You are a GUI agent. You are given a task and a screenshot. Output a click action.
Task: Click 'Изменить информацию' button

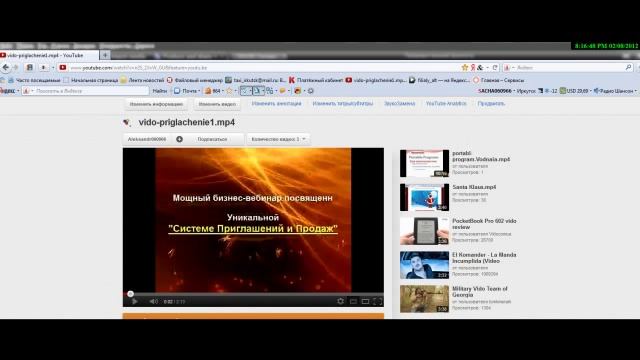(156, 104)
